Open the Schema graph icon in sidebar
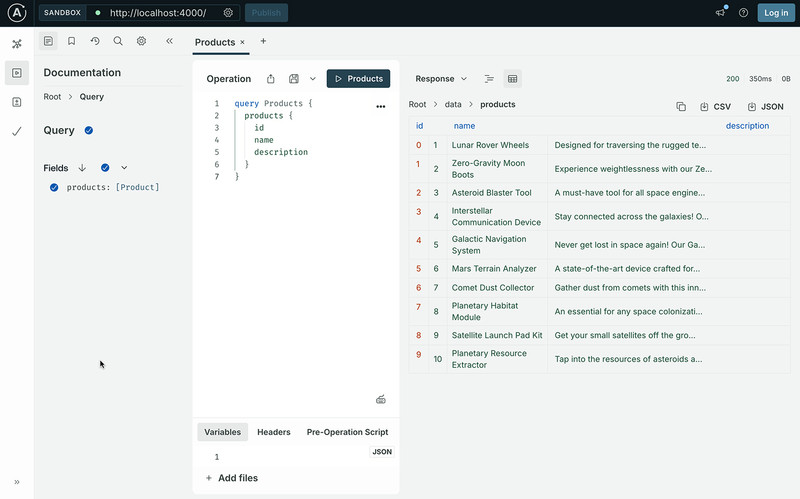The height and width of the screenshot is (499, 800). pos(17,44)
